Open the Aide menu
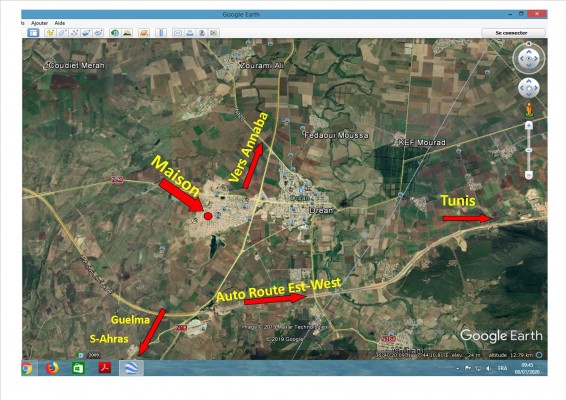Viewport: 566px width, 400px height. pos(60,23)
